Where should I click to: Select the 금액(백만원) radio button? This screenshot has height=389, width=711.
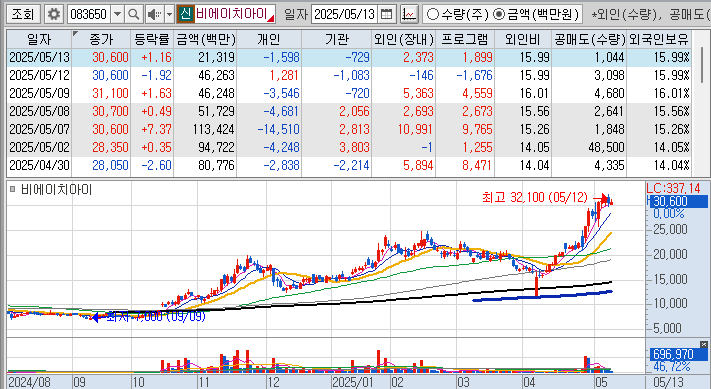(498, 15)
